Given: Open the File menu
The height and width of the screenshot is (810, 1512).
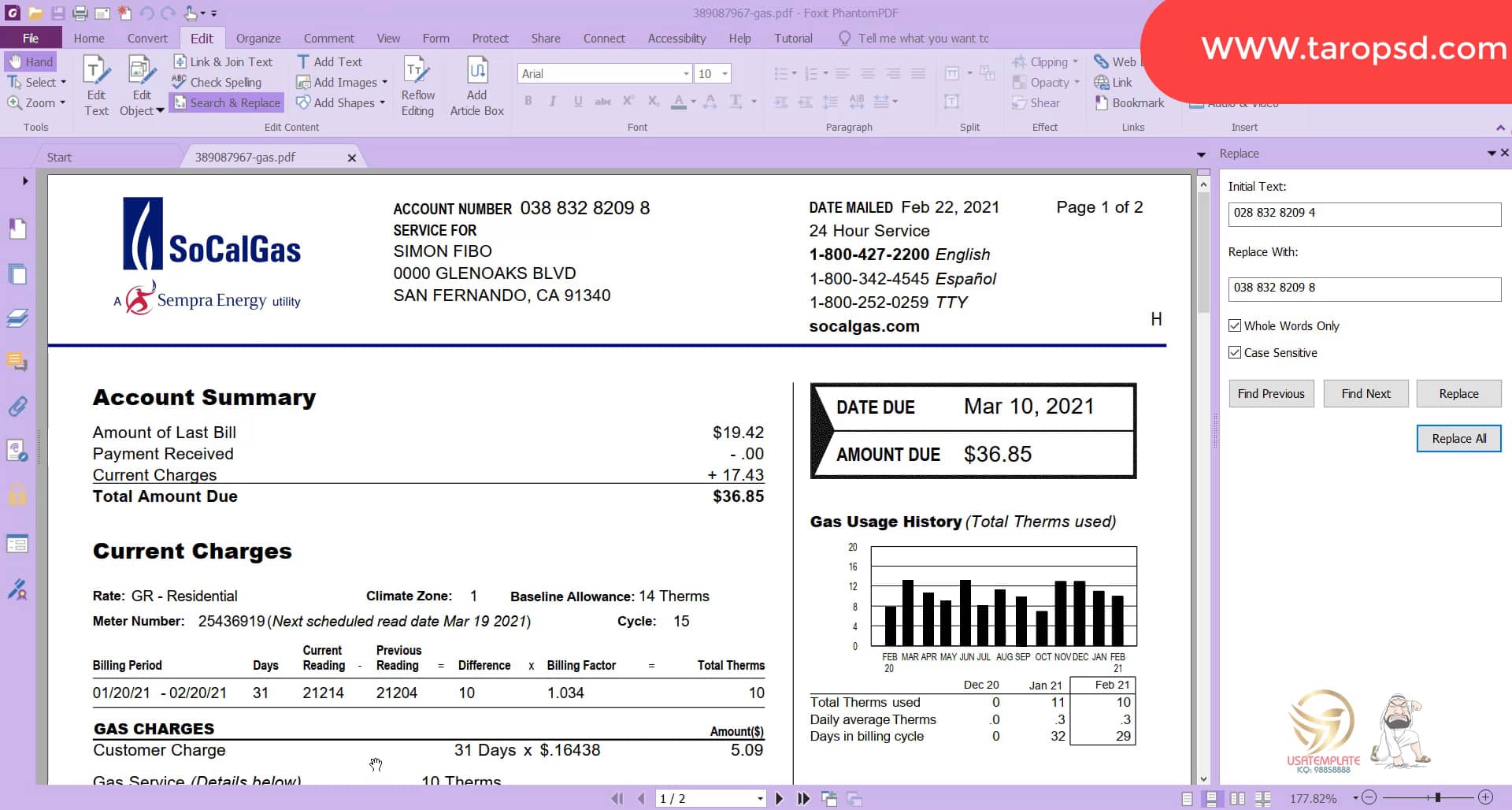Looking at the screenshot, I should (x=31, y=38).
